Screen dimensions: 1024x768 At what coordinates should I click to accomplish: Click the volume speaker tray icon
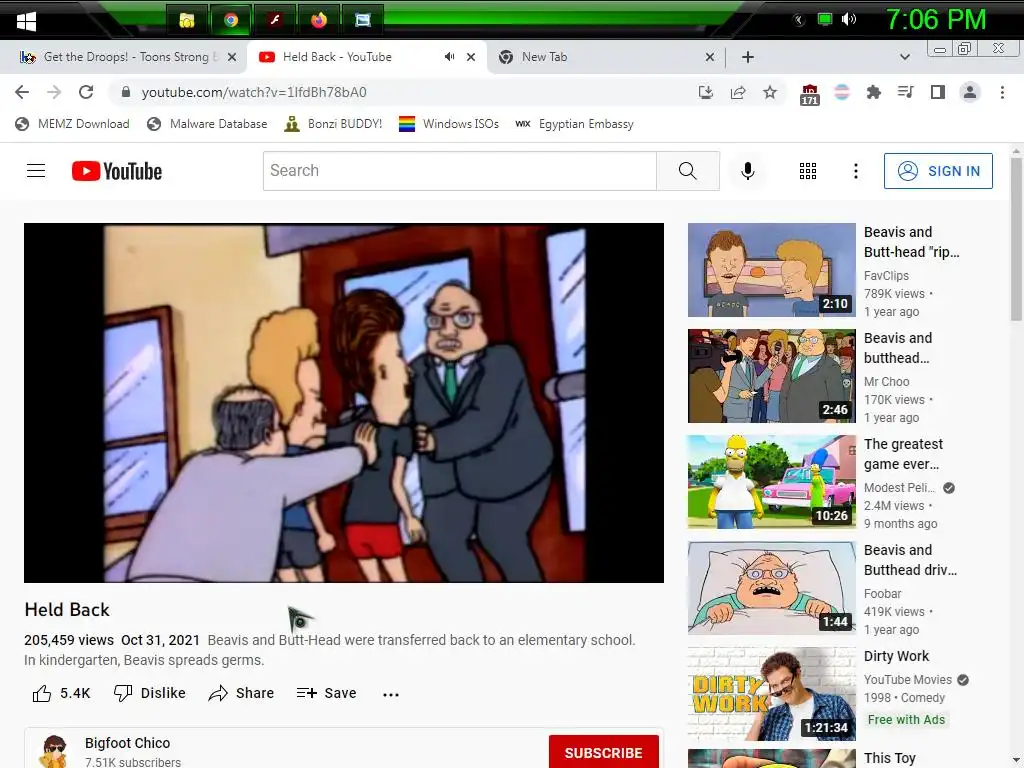(848, 19)
